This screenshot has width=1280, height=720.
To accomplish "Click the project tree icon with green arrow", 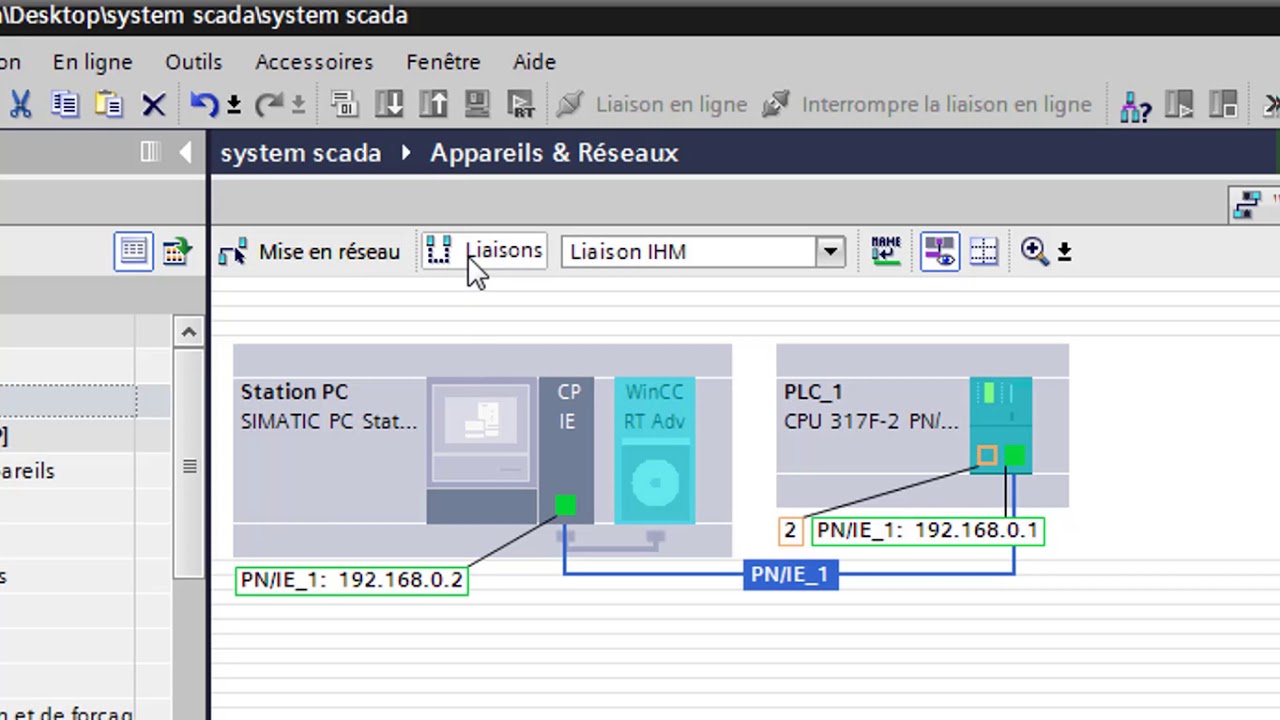I will (x=177, y=252).
